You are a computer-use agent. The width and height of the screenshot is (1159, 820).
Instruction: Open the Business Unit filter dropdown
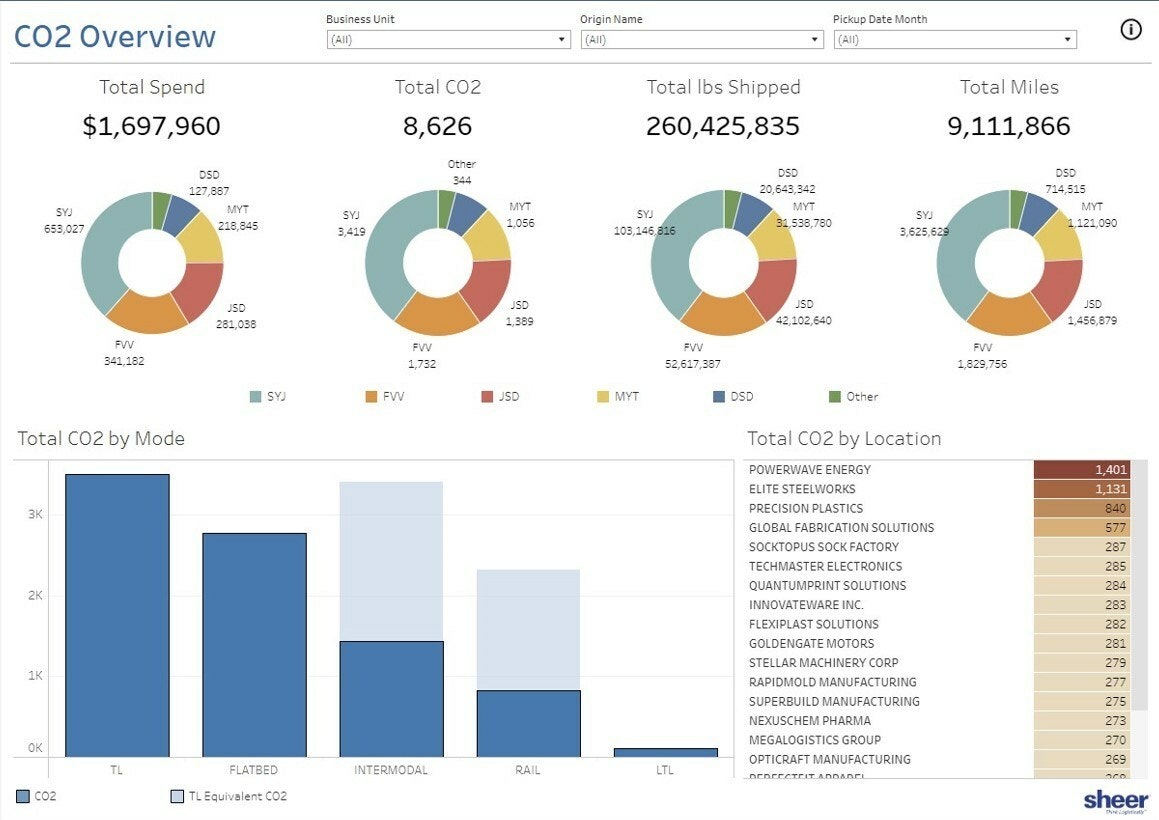point(561,40)
